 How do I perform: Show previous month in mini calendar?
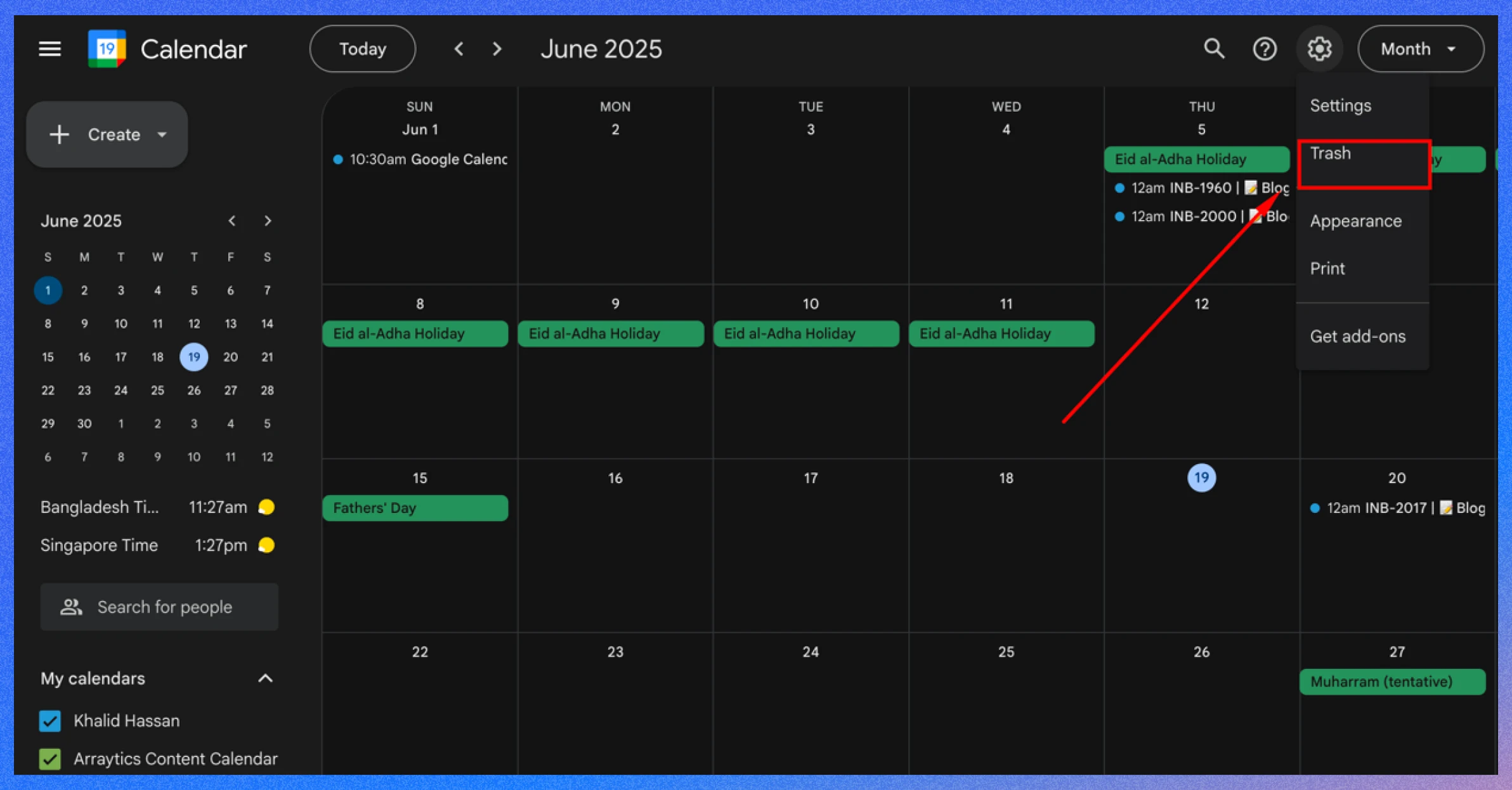[x=231, y=221]
